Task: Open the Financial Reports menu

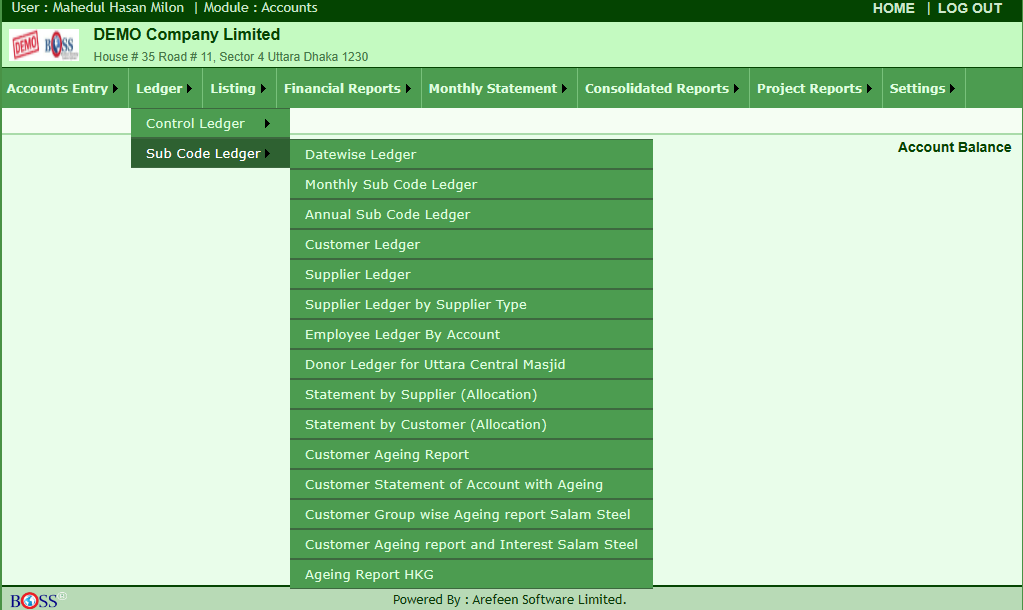Action: tap(348, 88)
